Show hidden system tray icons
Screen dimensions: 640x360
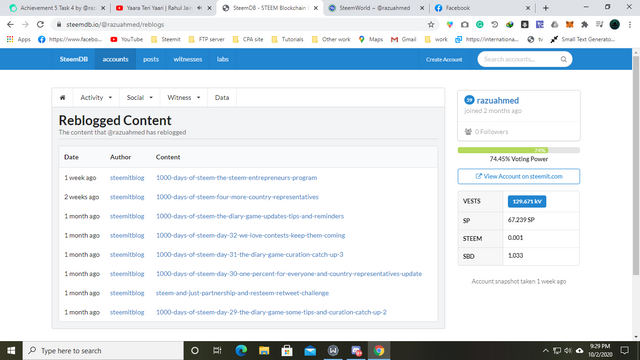coord(545,351)
